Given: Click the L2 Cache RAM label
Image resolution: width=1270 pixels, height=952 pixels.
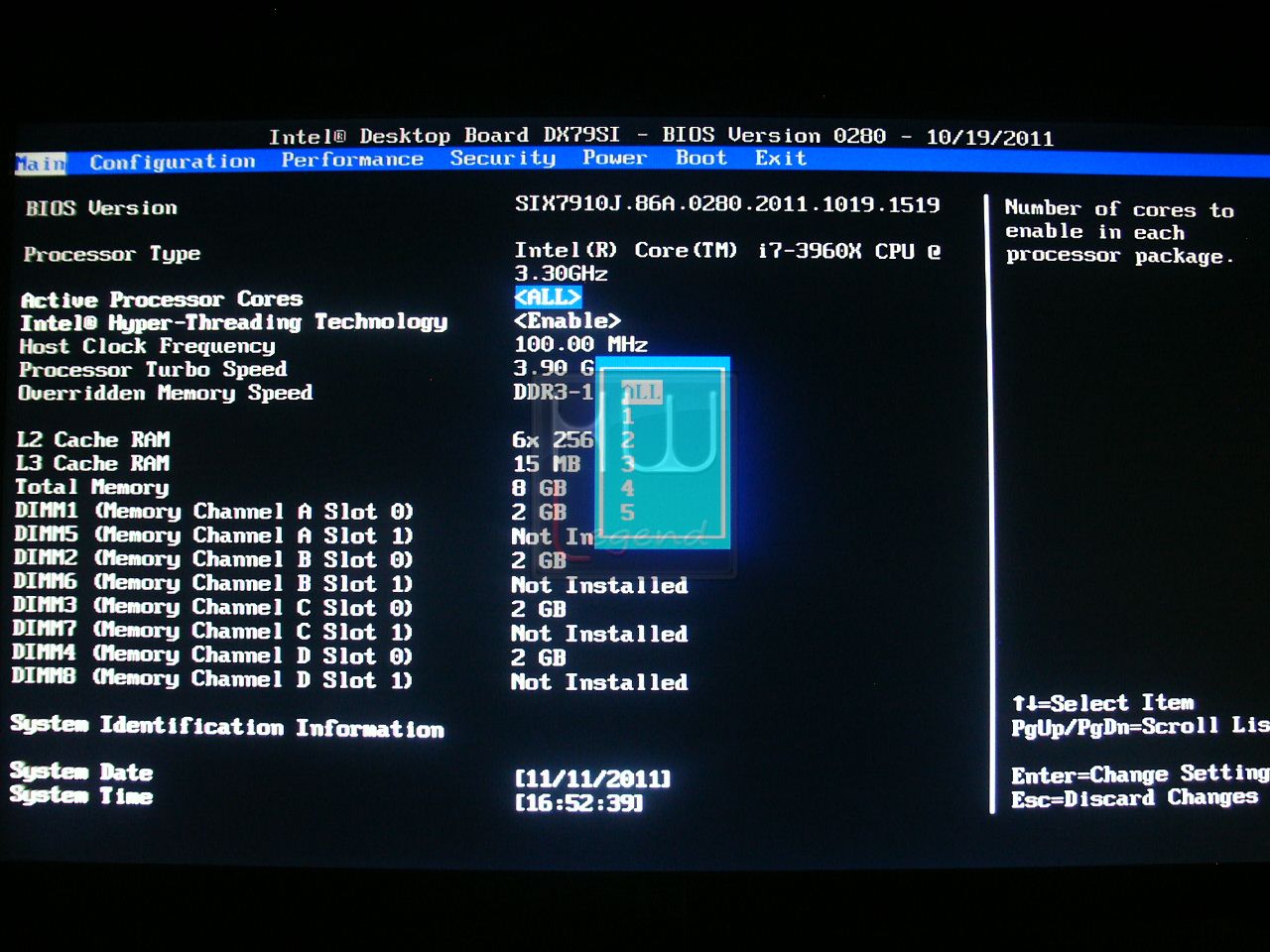Looking at the screenshot, I should click(93, 439).
